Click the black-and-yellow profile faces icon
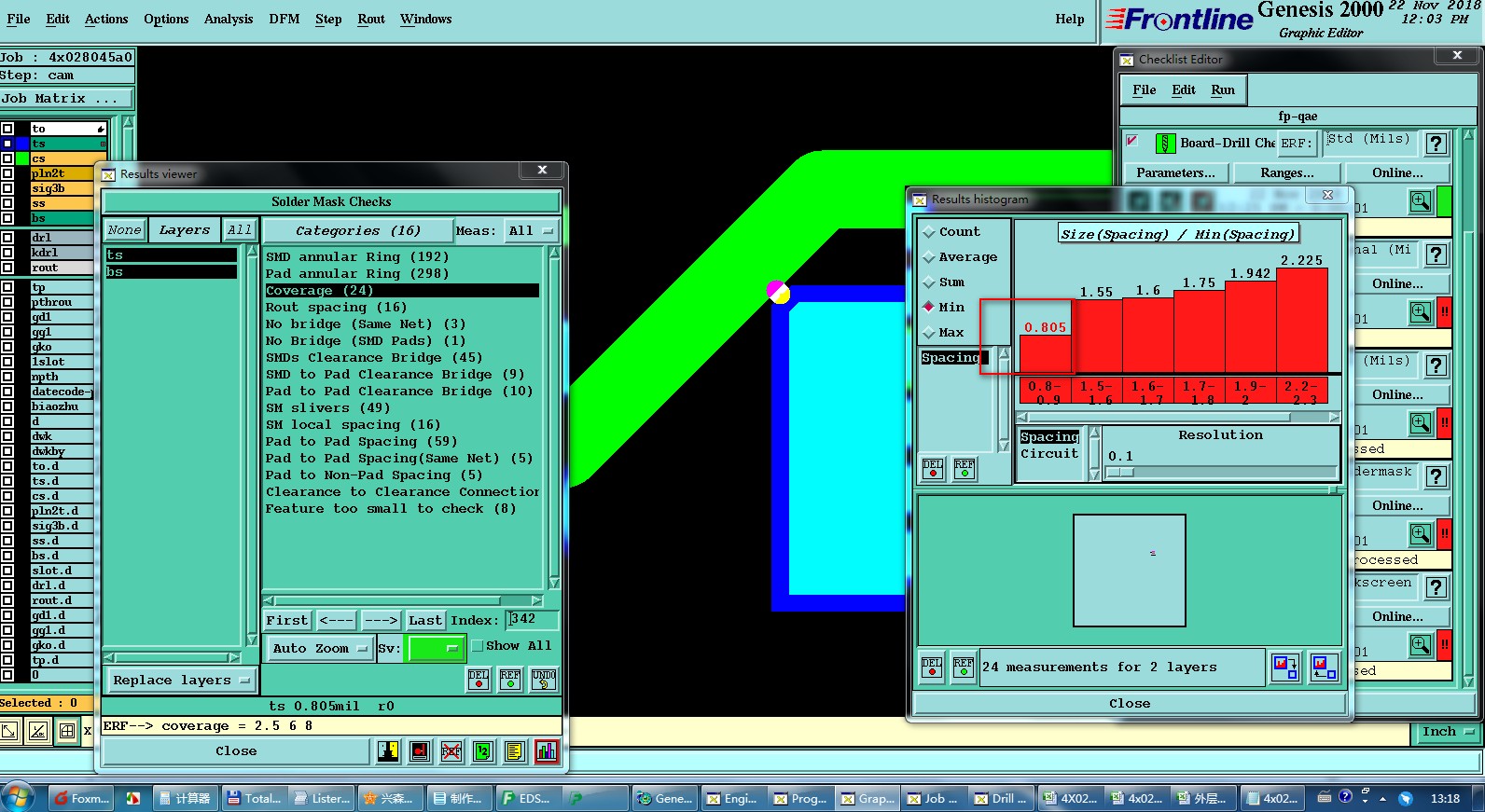1485x812 pixels. [388, 750]
